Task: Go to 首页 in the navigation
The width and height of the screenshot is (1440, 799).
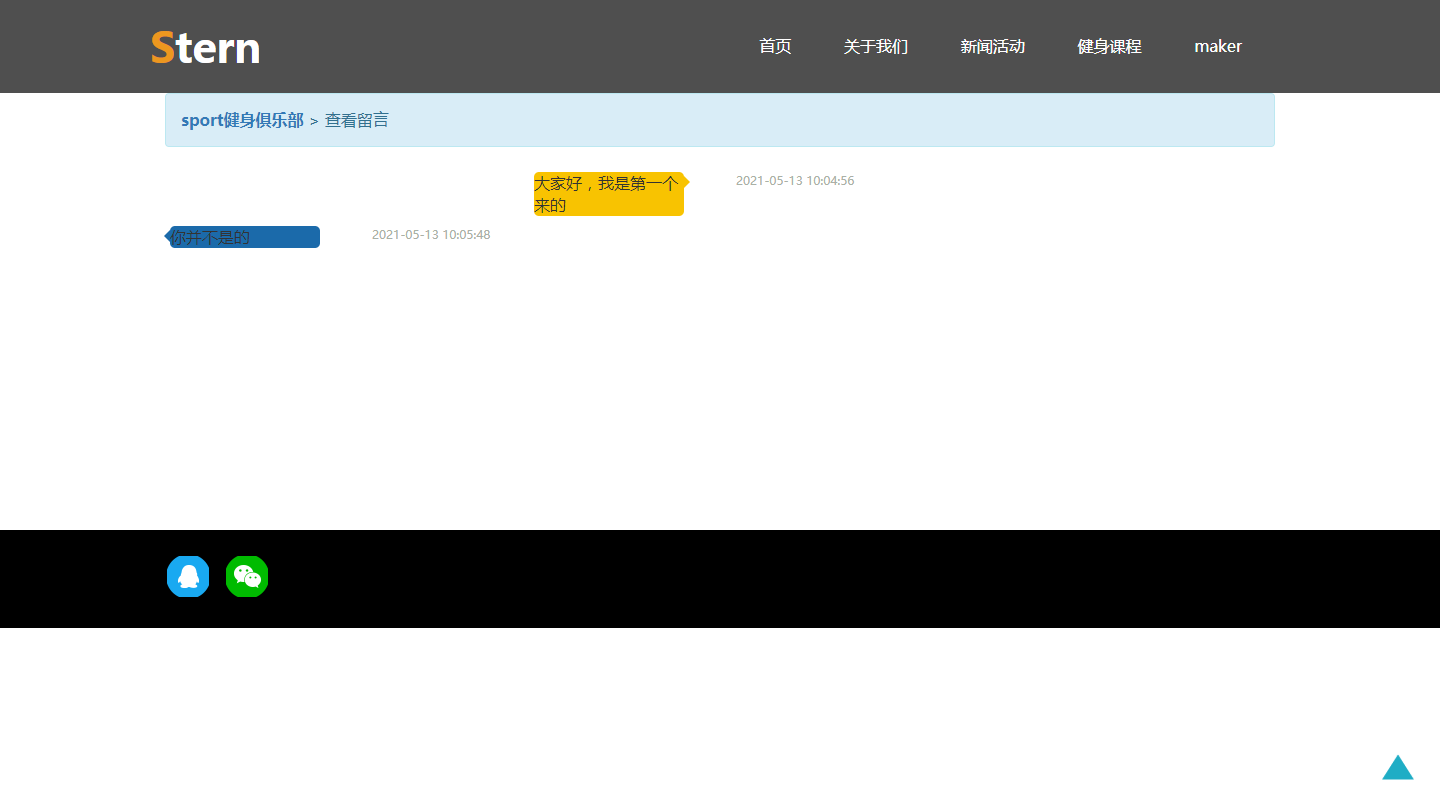Action: (x=775, y=46)
